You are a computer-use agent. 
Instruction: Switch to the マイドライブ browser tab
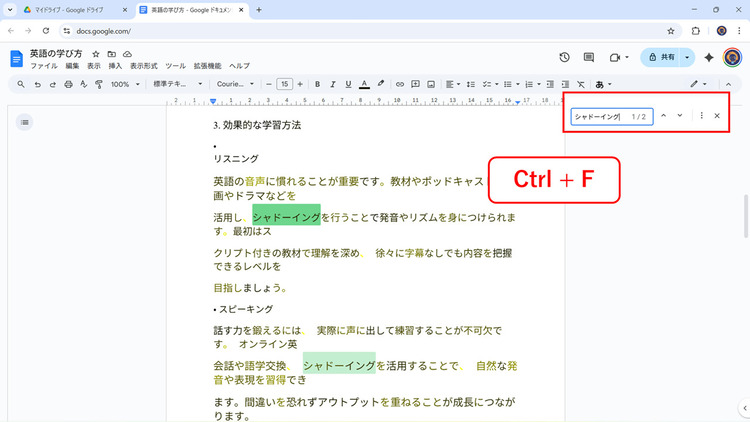point(68,10)
